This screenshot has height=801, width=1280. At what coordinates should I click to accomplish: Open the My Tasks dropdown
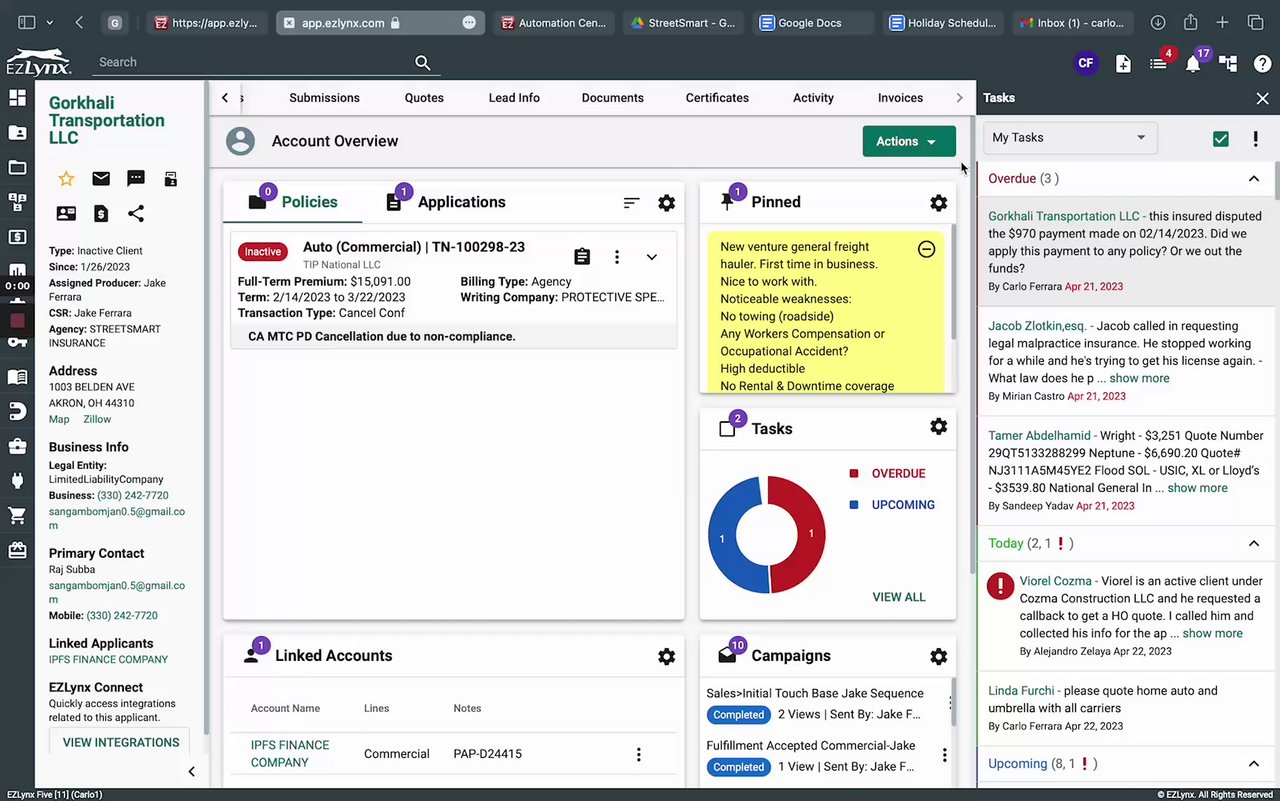pyautogui.click(x=1070, y=138)
